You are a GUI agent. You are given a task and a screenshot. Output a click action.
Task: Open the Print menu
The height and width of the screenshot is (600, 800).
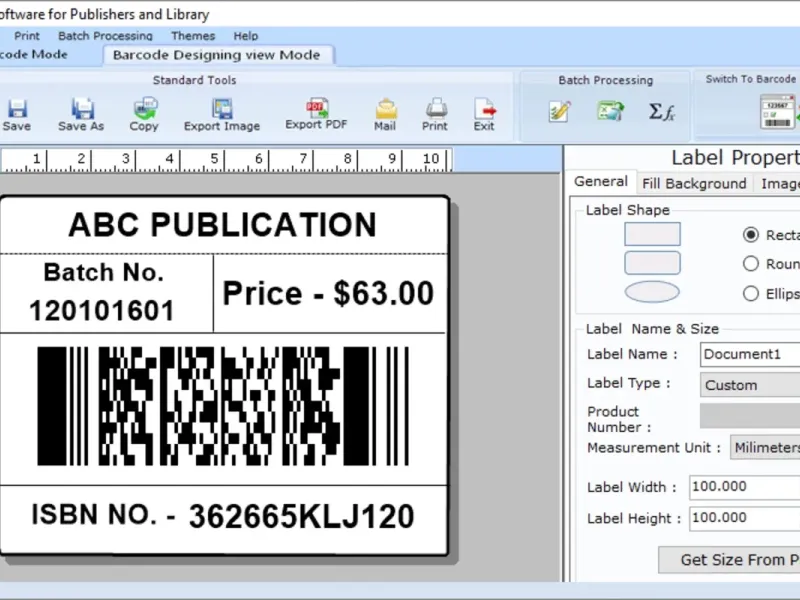[x=27, y=36]
